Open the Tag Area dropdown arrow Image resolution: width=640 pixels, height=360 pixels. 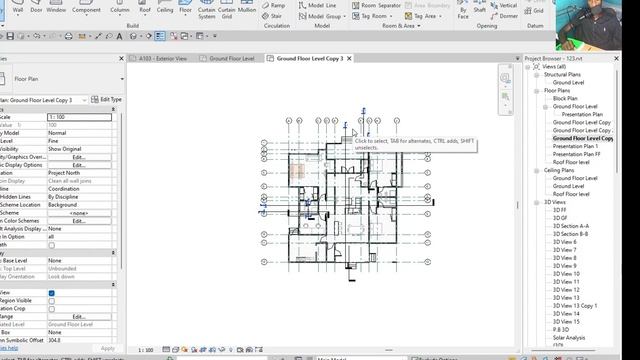(440, 16)
